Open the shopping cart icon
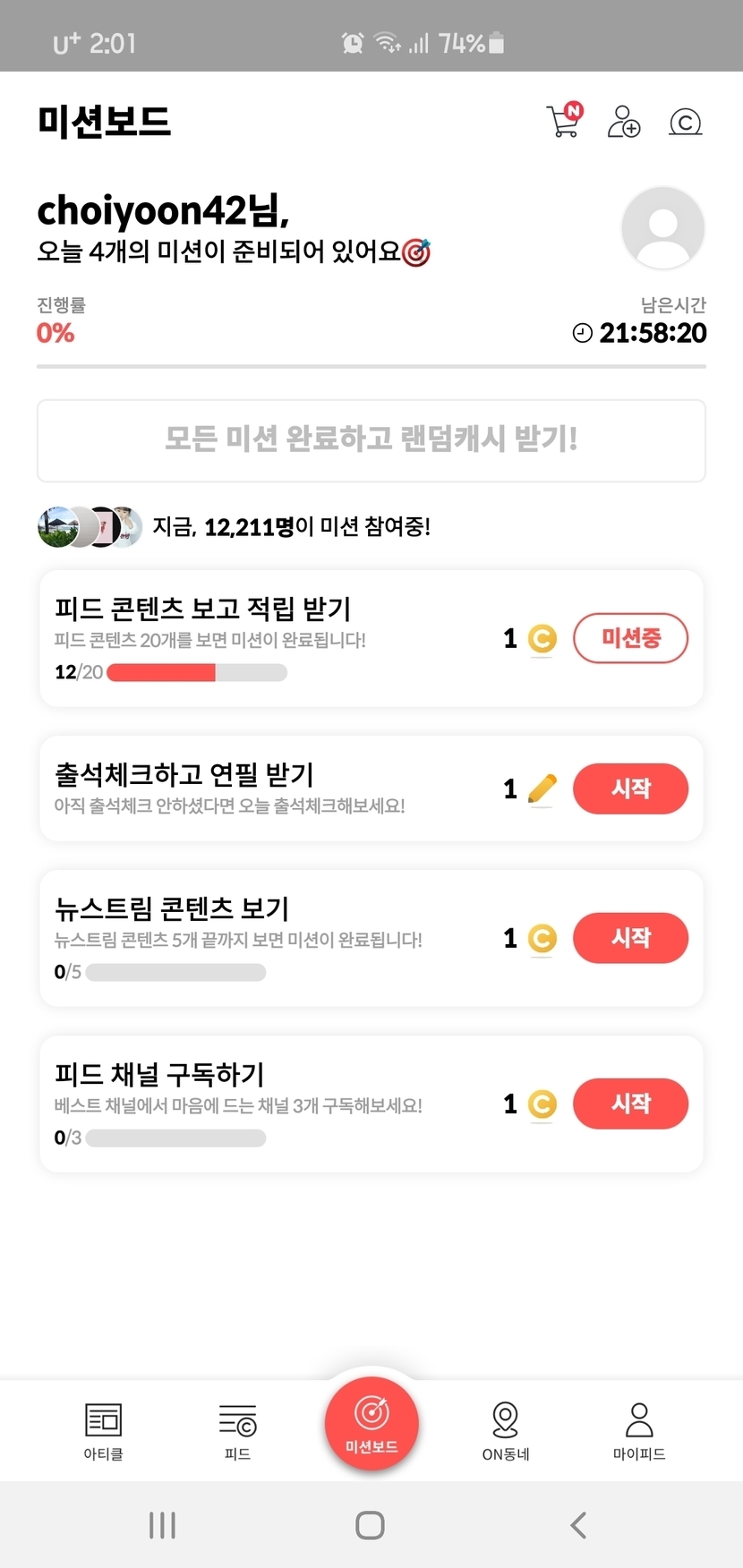This screenshot has height=1568, width=743. pos(564,121)
